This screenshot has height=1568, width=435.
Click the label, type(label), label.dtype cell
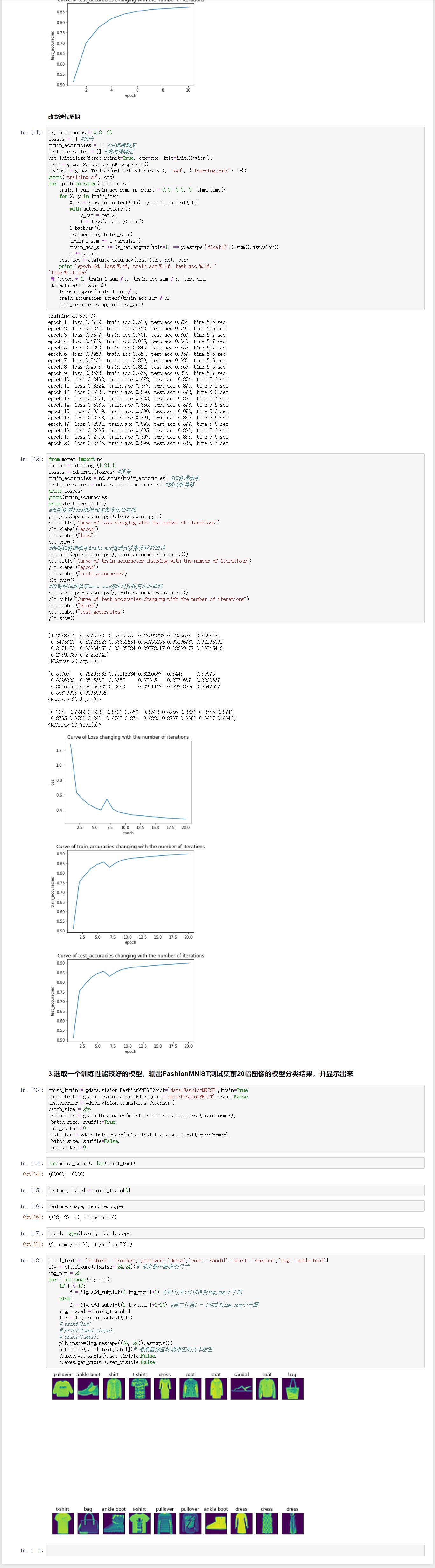coord(235,1233)
